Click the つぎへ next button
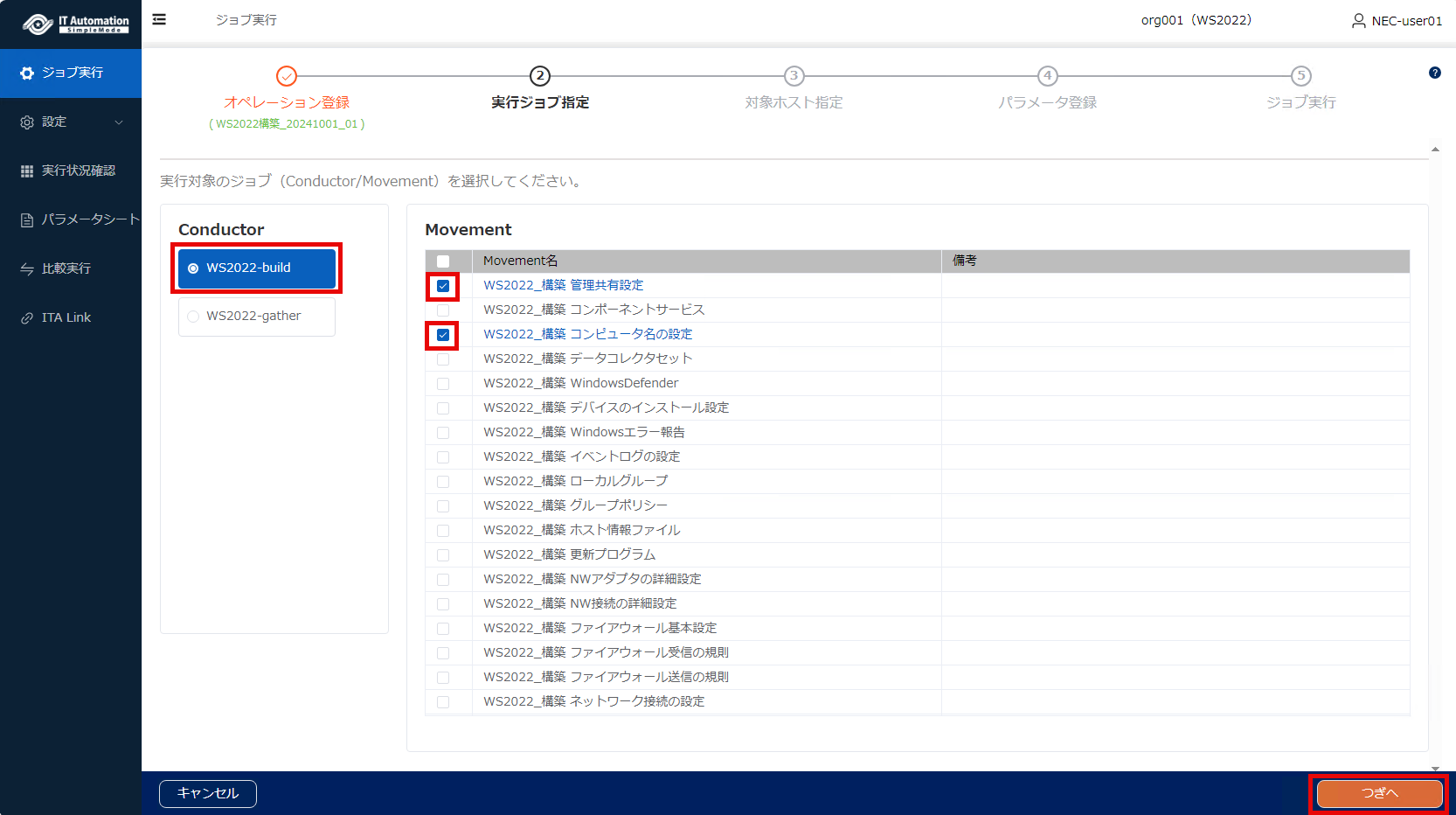The width and height of the screenshot is (1456, 815). (x=1379, y=793)
